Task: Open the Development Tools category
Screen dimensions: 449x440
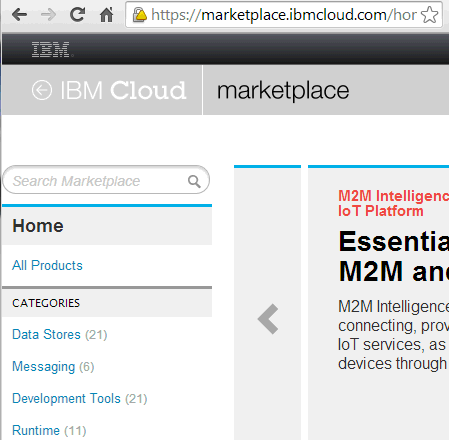Action: click(66, 398)
